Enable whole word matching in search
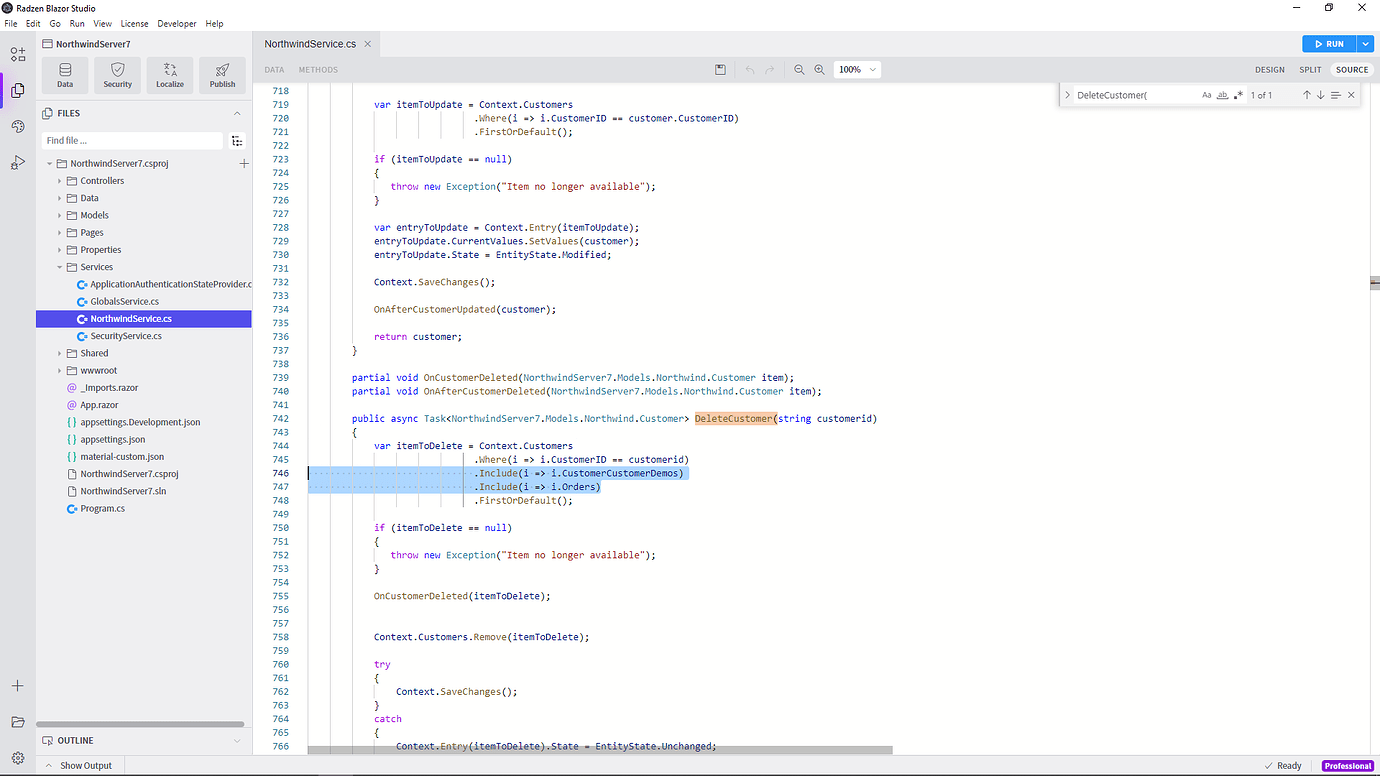 1222,95
